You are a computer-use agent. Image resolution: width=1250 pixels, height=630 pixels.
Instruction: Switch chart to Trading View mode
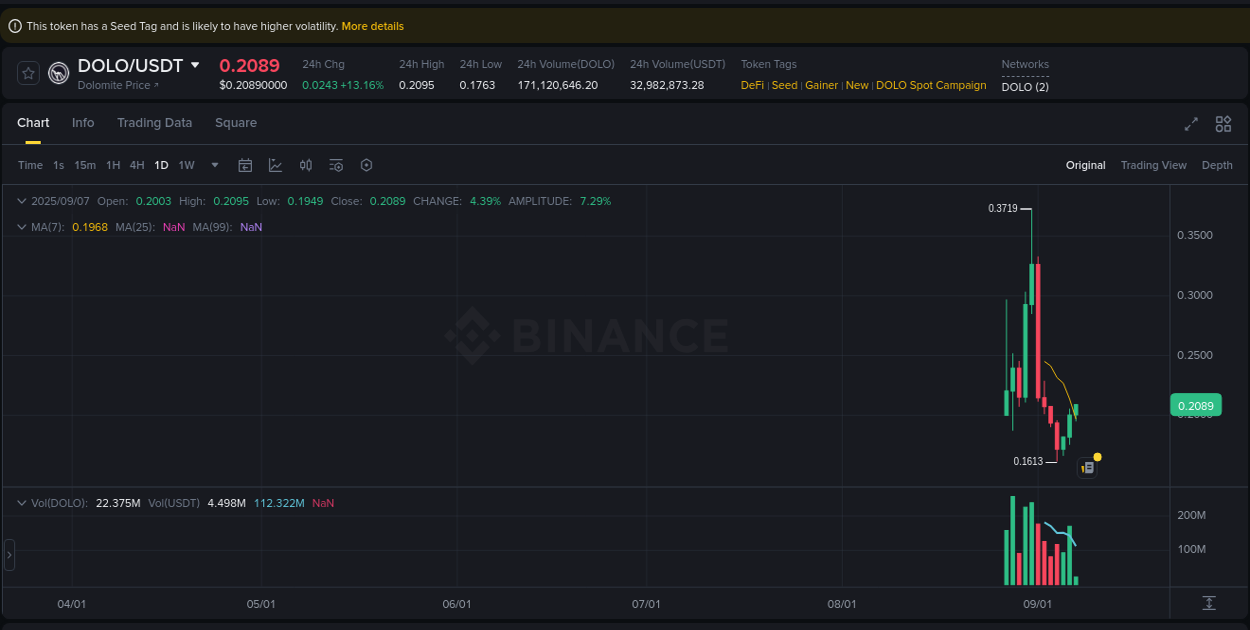1153,165
